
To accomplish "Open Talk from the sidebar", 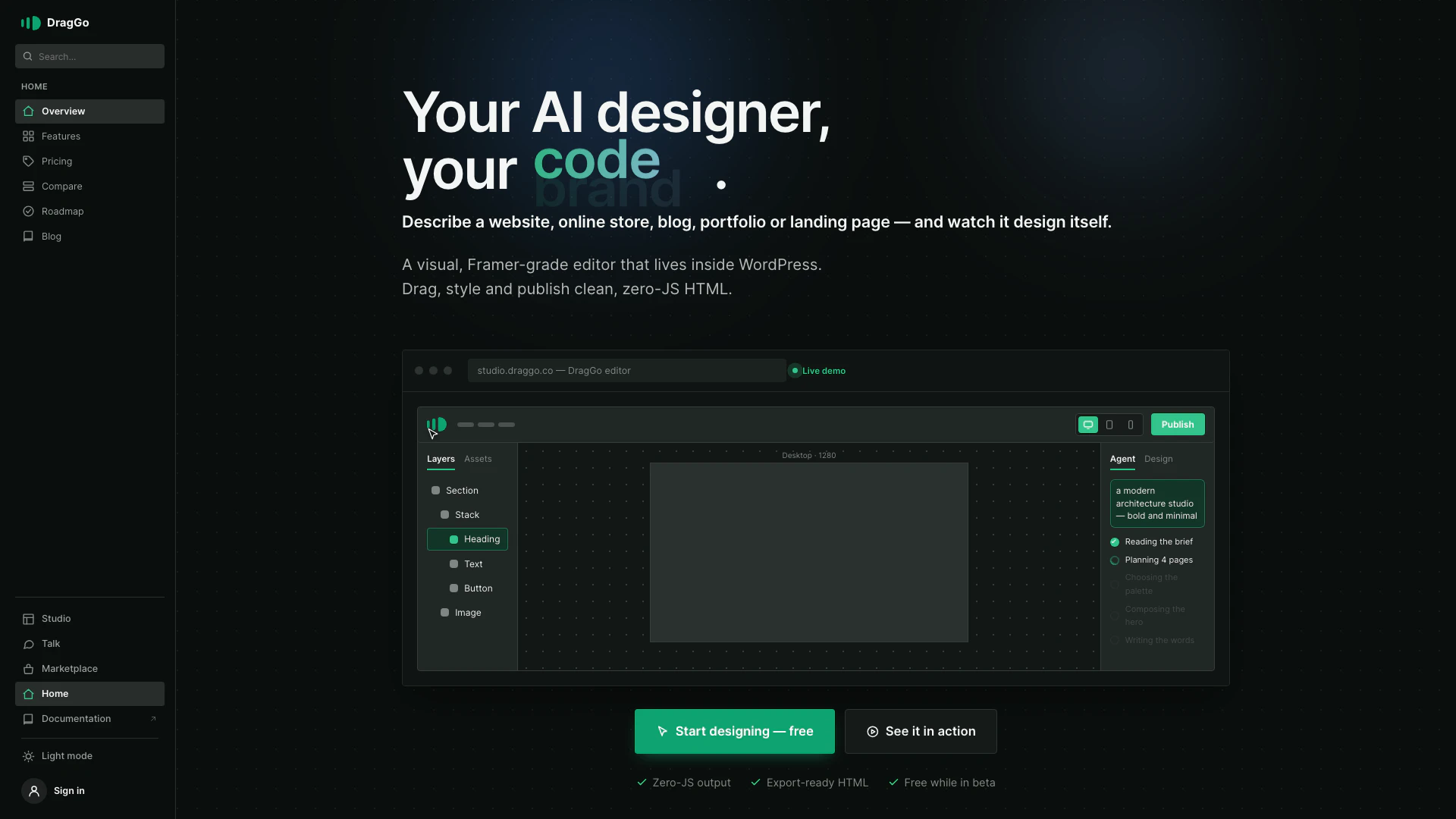I will click(89, 644).
